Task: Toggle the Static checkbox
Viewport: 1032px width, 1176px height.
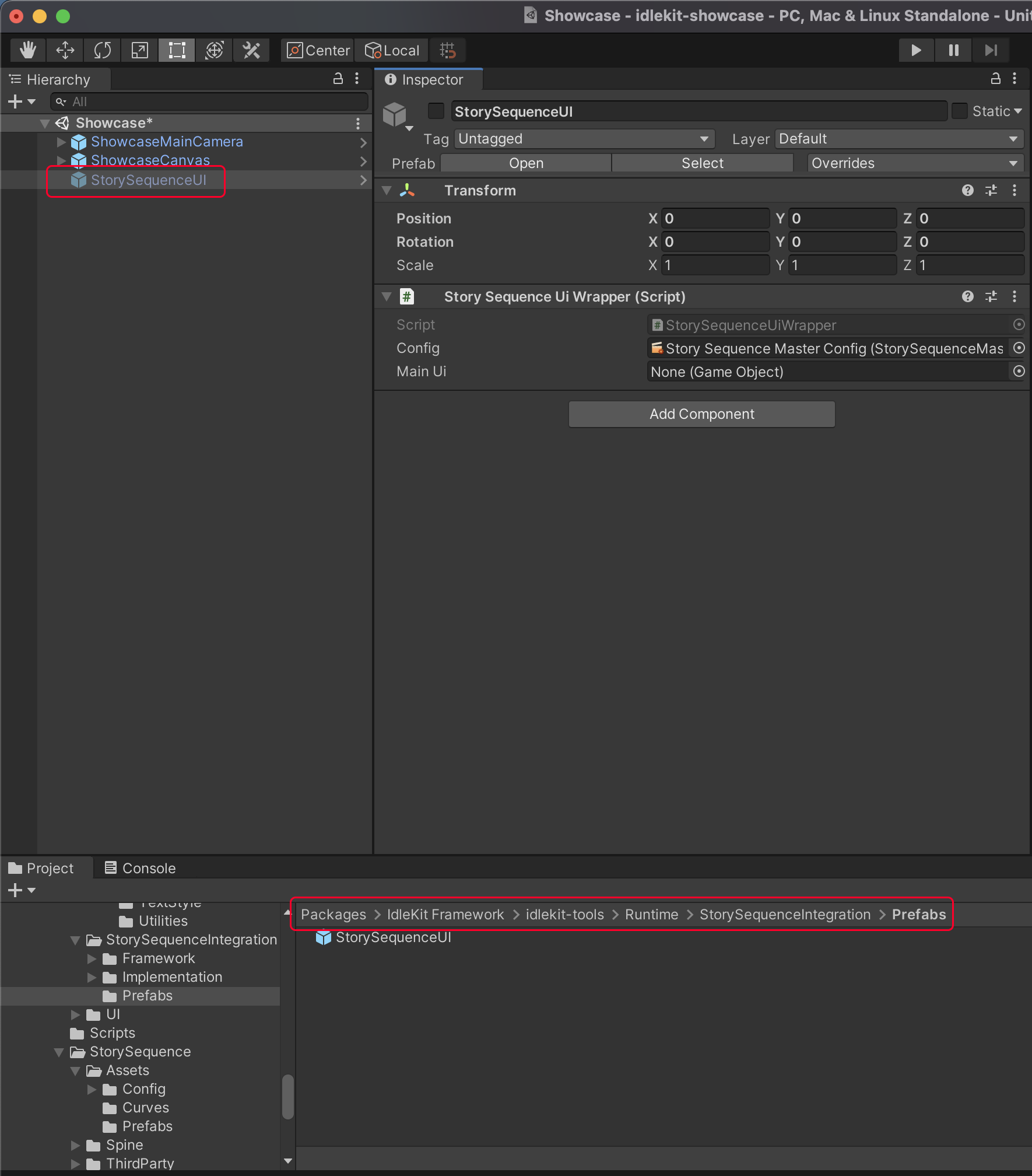Action: 959,111
